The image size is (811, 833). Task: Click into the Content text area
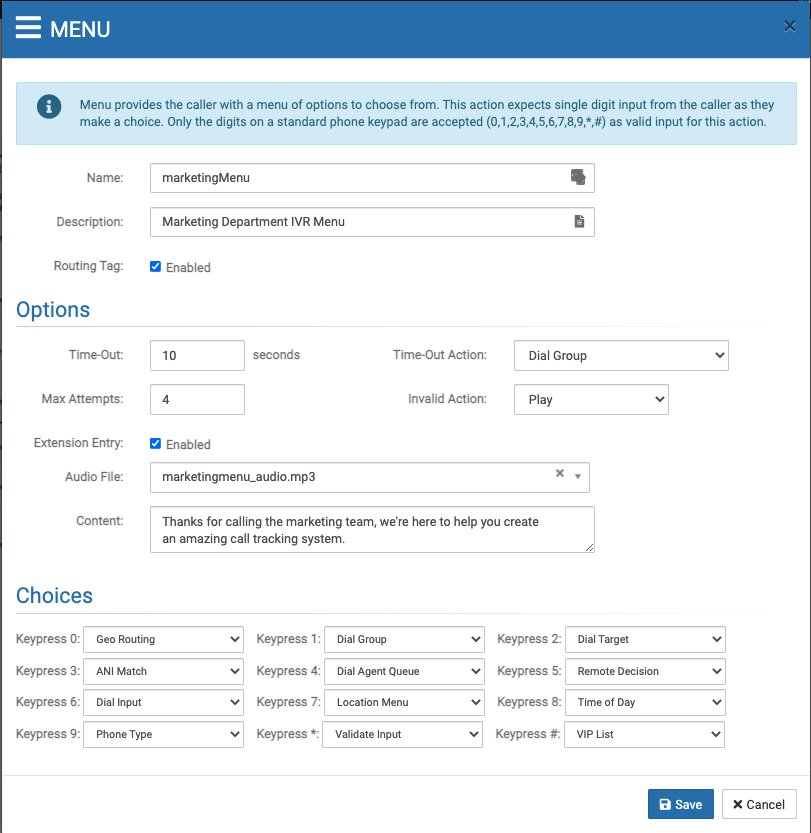(371, 529)
